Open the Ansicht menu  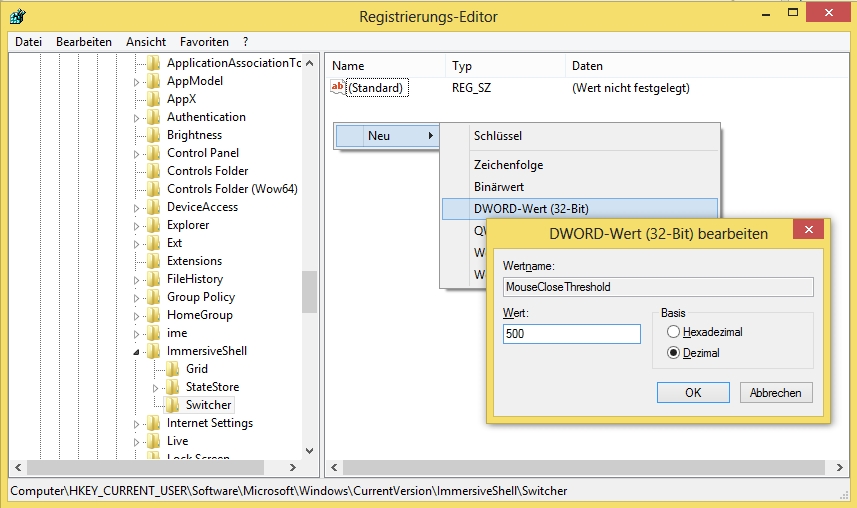tap(146, 42)
